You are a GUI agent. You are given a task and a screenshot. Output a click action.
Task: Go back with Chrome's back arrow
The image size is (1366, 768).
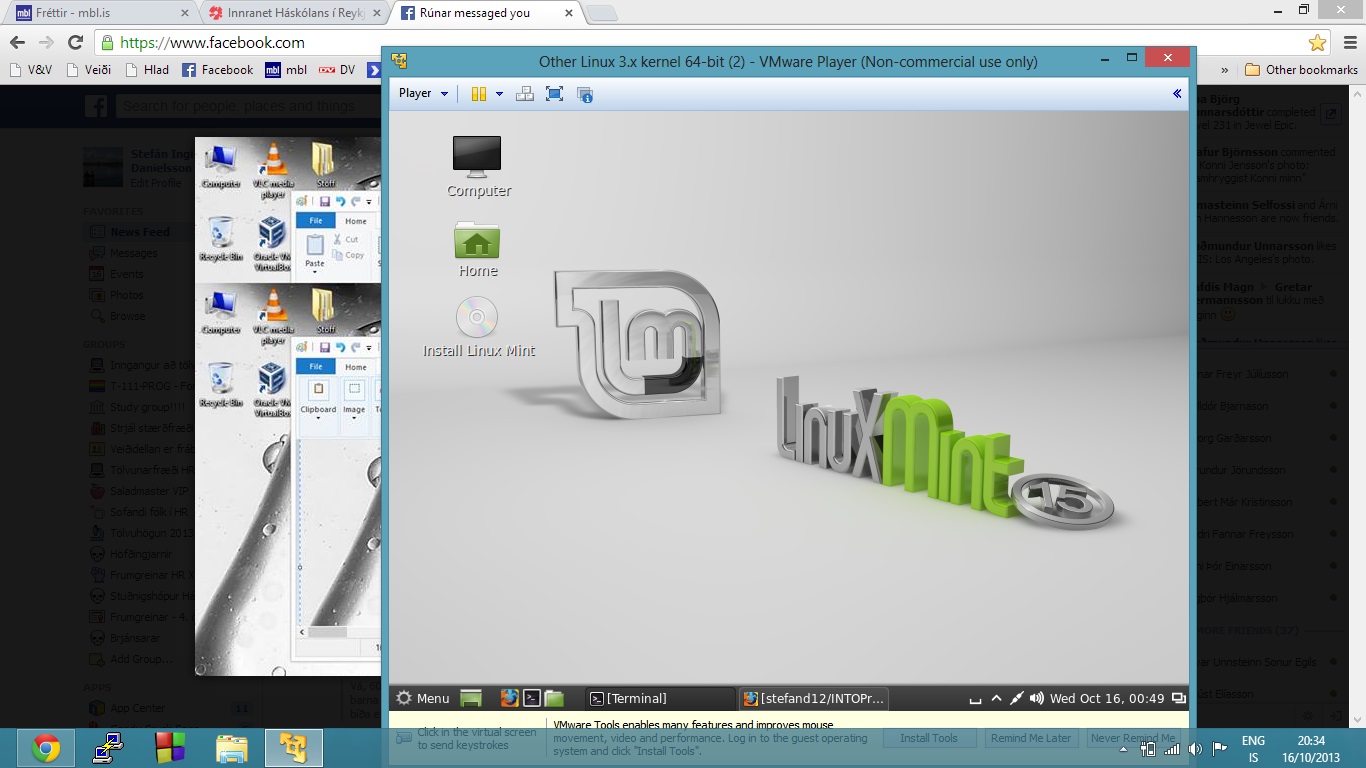[17, 43]
